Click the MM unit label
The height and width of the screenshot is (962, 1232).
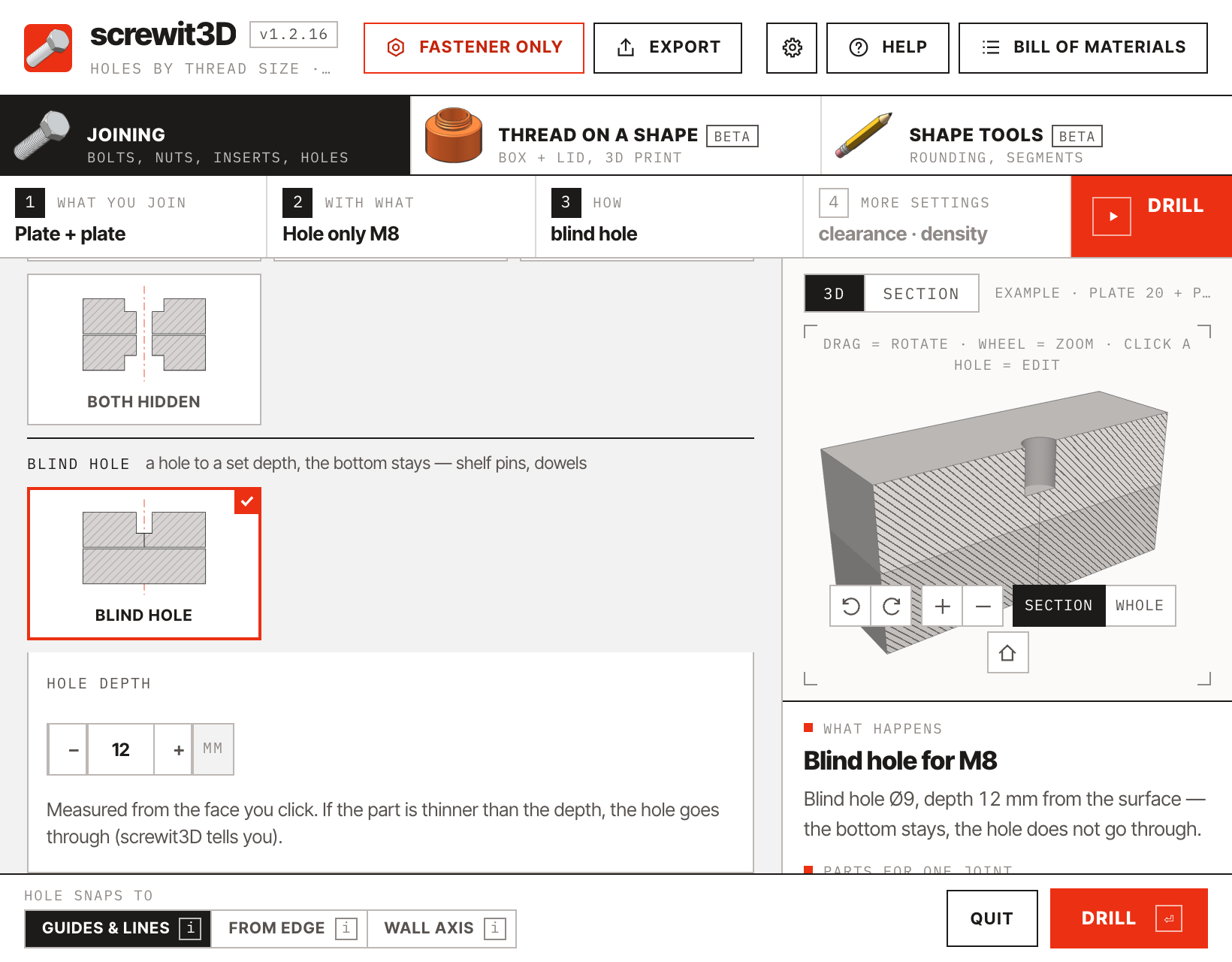213,749
